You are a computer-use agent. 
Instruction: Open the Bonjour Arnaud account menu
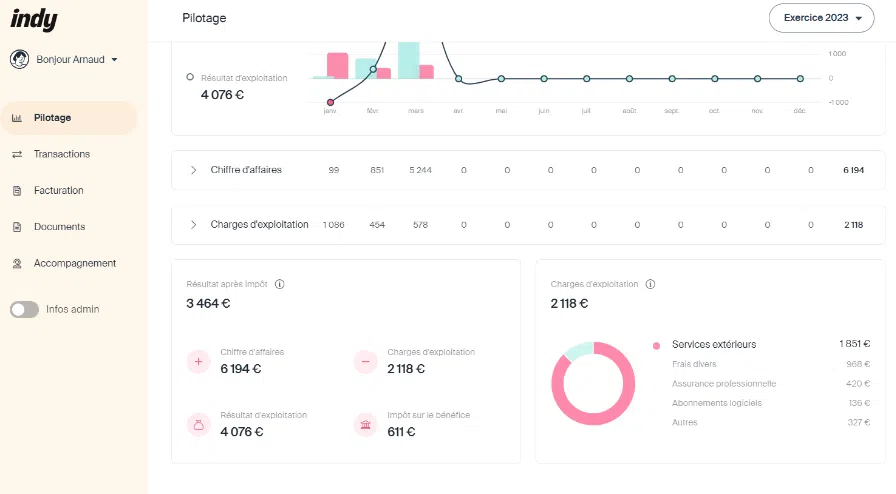64,60
